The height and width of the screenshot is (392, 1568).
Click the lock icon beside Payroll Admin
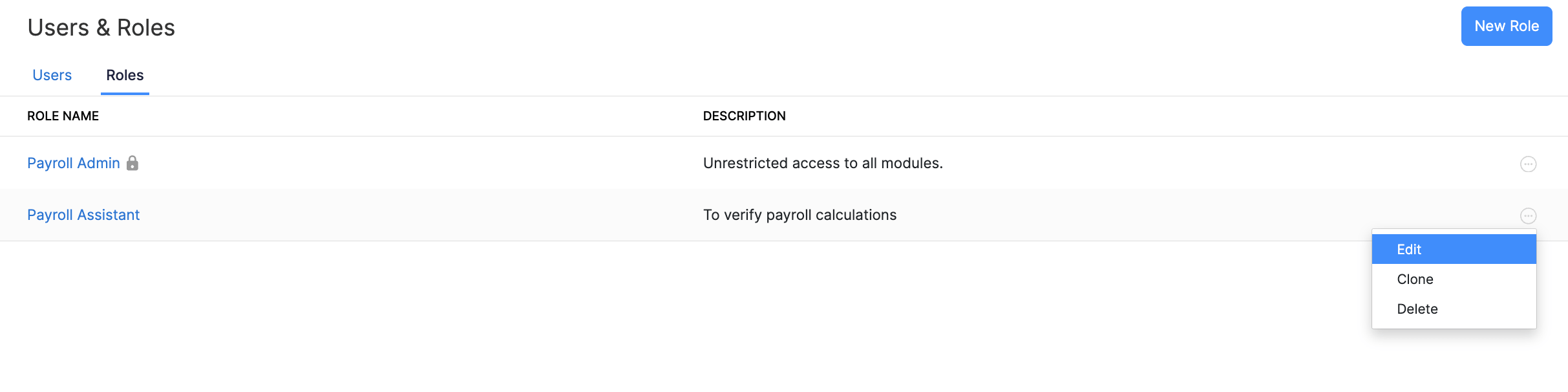pos(132,163)
